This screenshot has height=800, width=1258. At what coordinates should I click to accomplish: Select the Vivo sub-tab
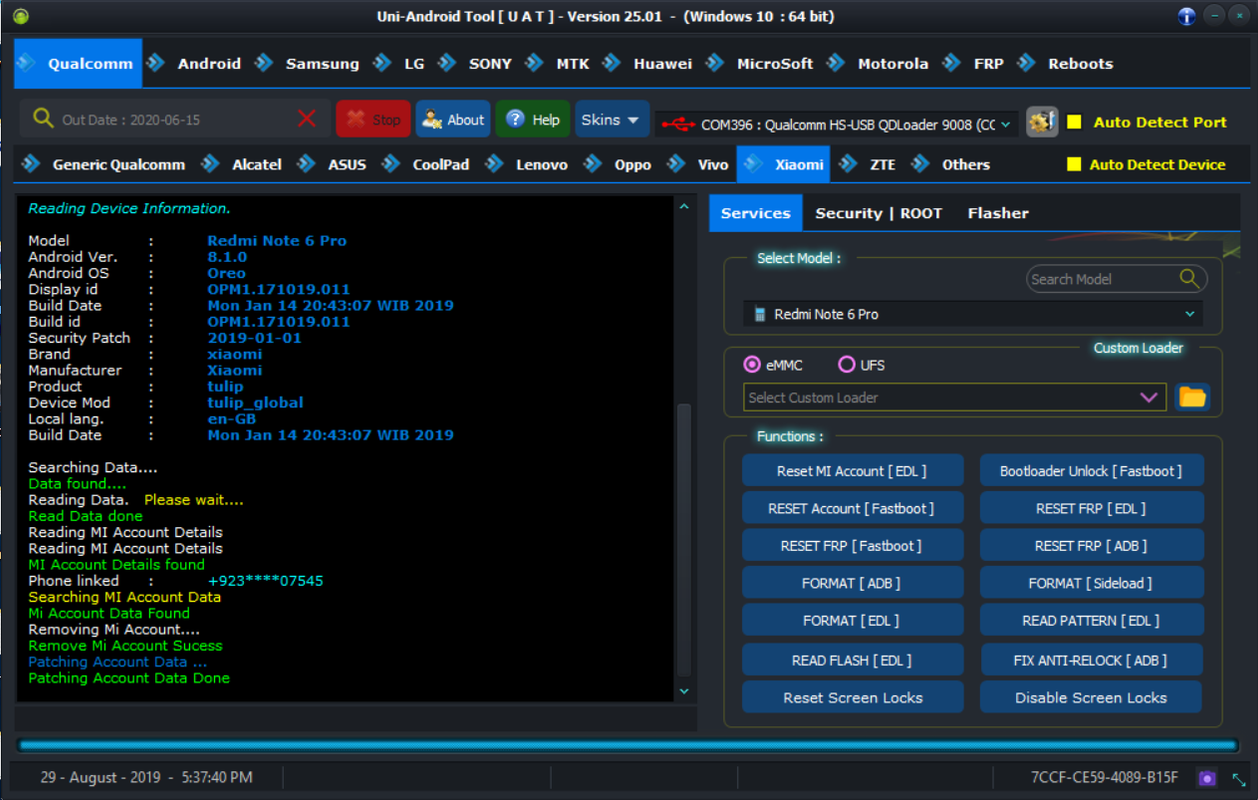pyautogui.click(x=713, y=165)
